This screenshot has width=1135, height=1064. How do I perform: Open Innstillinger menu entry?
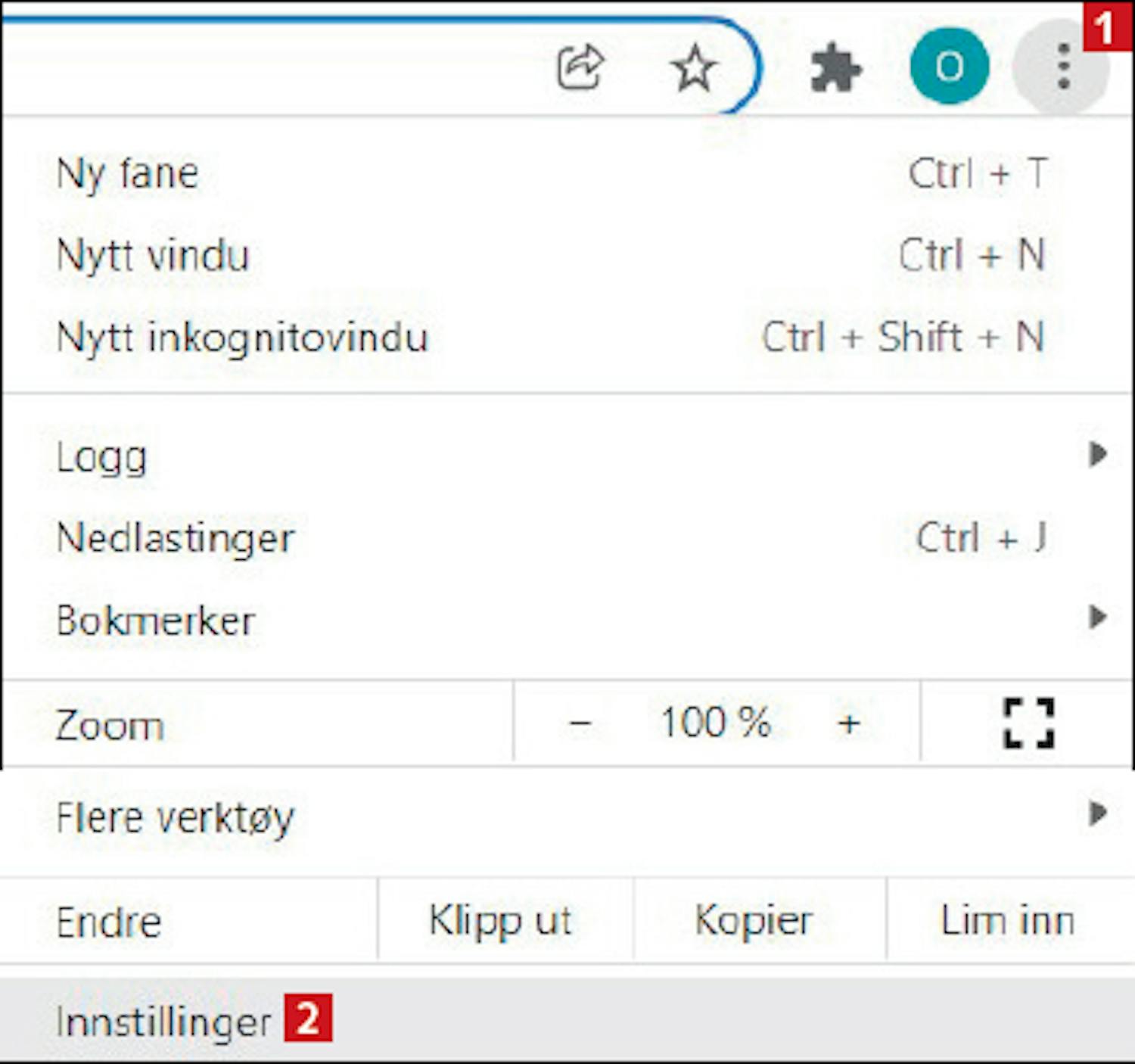click(567, 1020)
